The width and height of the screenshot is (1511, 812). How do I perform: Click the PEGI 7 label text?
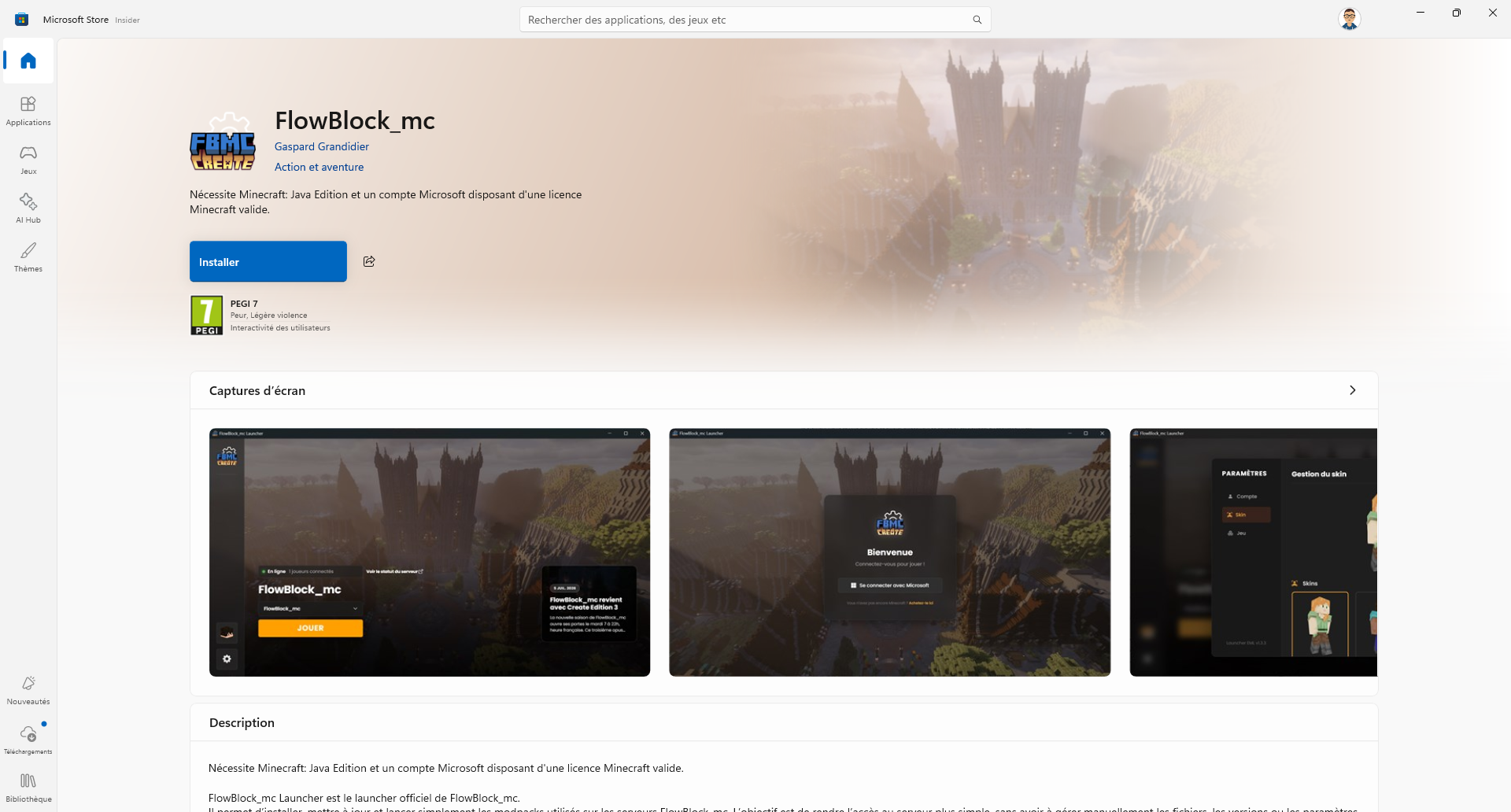tap(244, 304)
